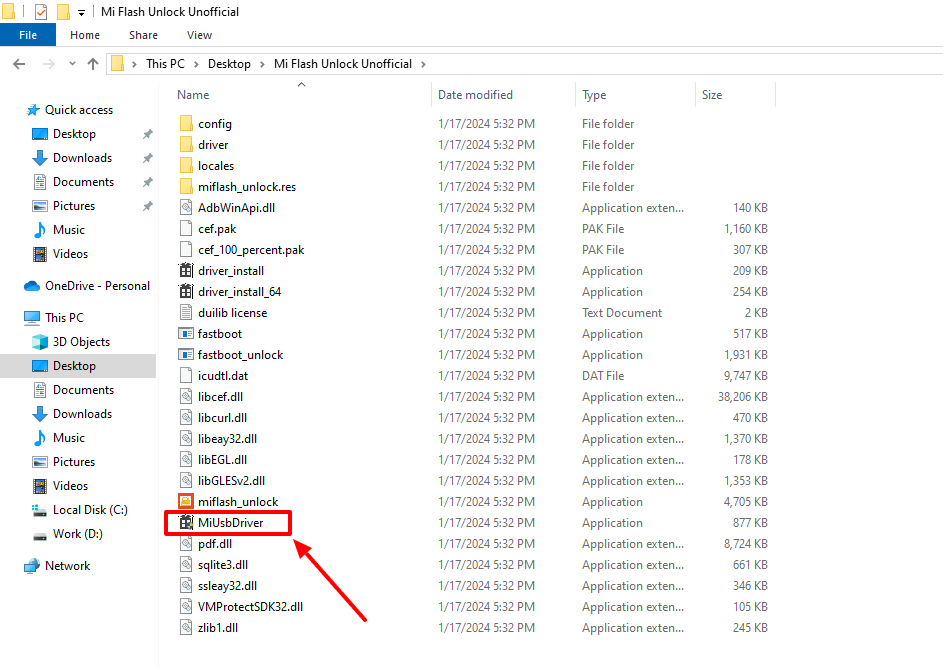Click the Network icon in sidebar
943x668 pixels.
coord(32,566)
